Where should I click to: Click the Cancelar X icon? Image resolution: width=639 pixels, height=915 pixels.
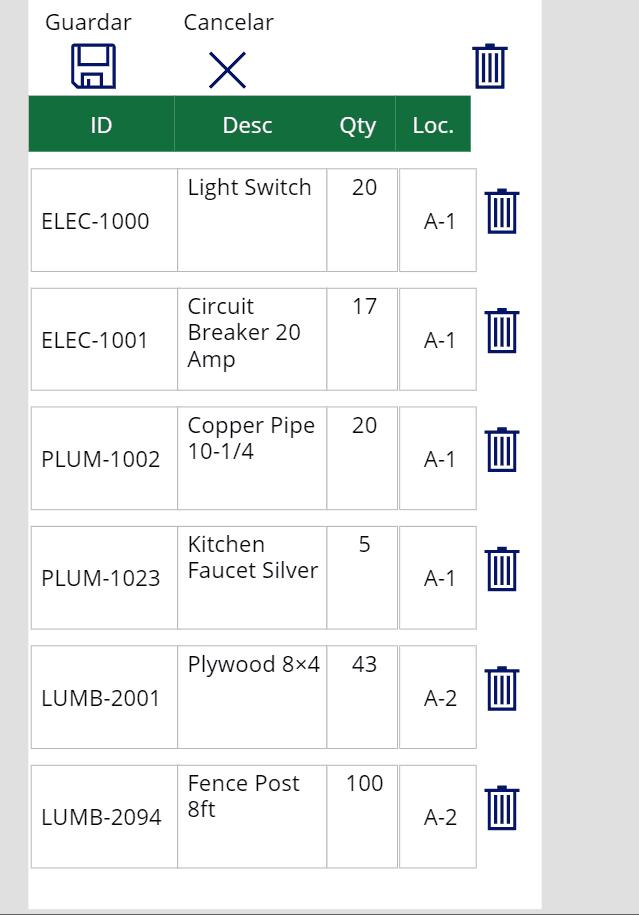pyautogui.click(x=228, y=70)
